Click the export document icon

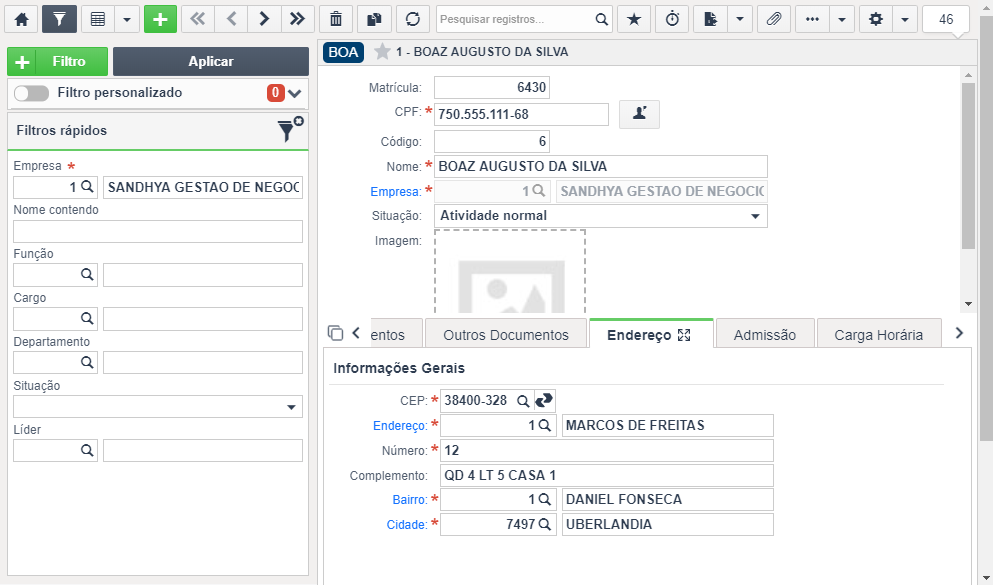(711, 20)
